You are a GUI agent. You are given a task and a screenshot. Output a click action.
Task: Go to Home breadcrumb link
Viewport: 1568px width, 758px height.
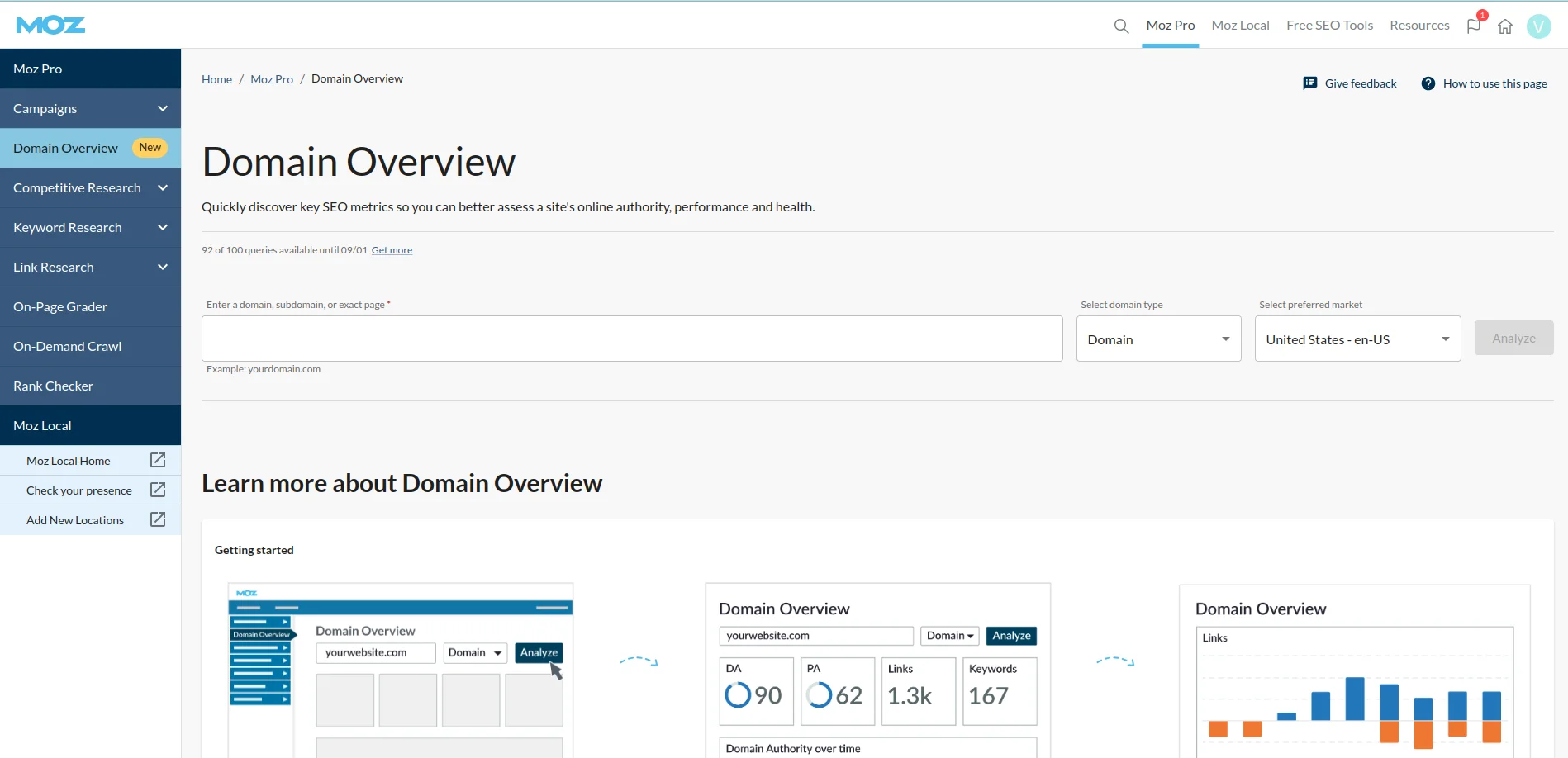[216, 79]
